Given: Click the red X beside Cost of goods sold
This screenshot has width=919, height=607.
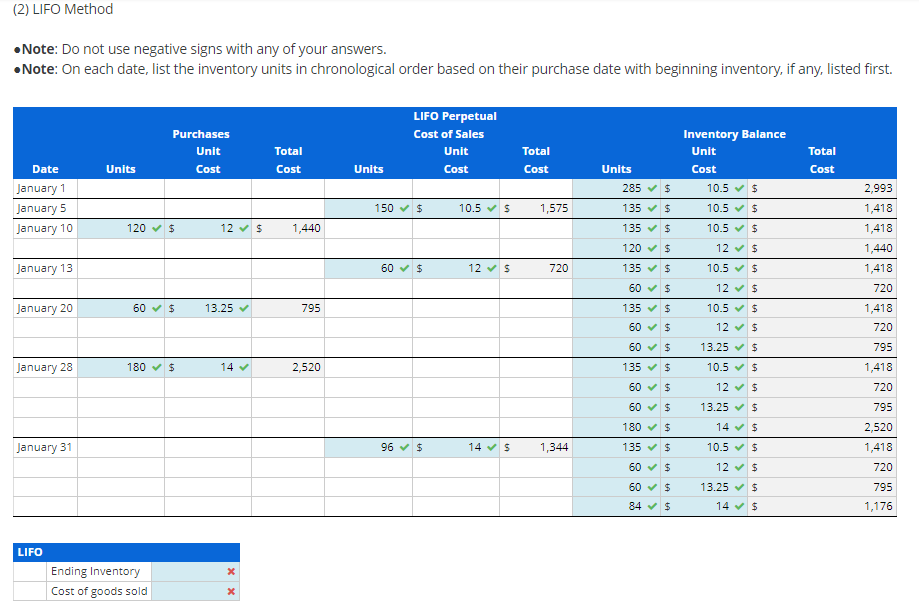Looking at the screenshot, I should 229,591.
